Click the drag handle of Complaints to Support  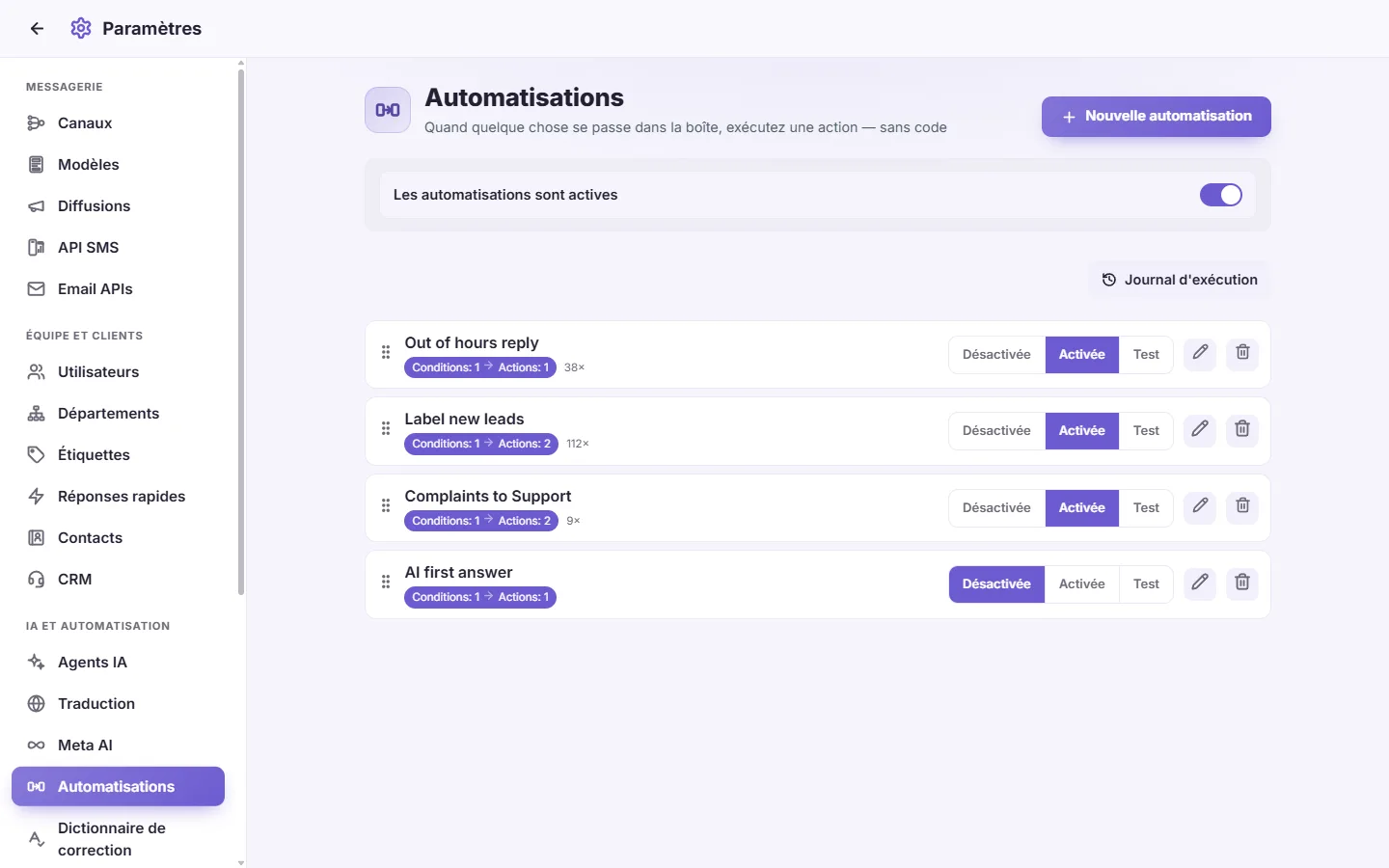coord(386,506)
